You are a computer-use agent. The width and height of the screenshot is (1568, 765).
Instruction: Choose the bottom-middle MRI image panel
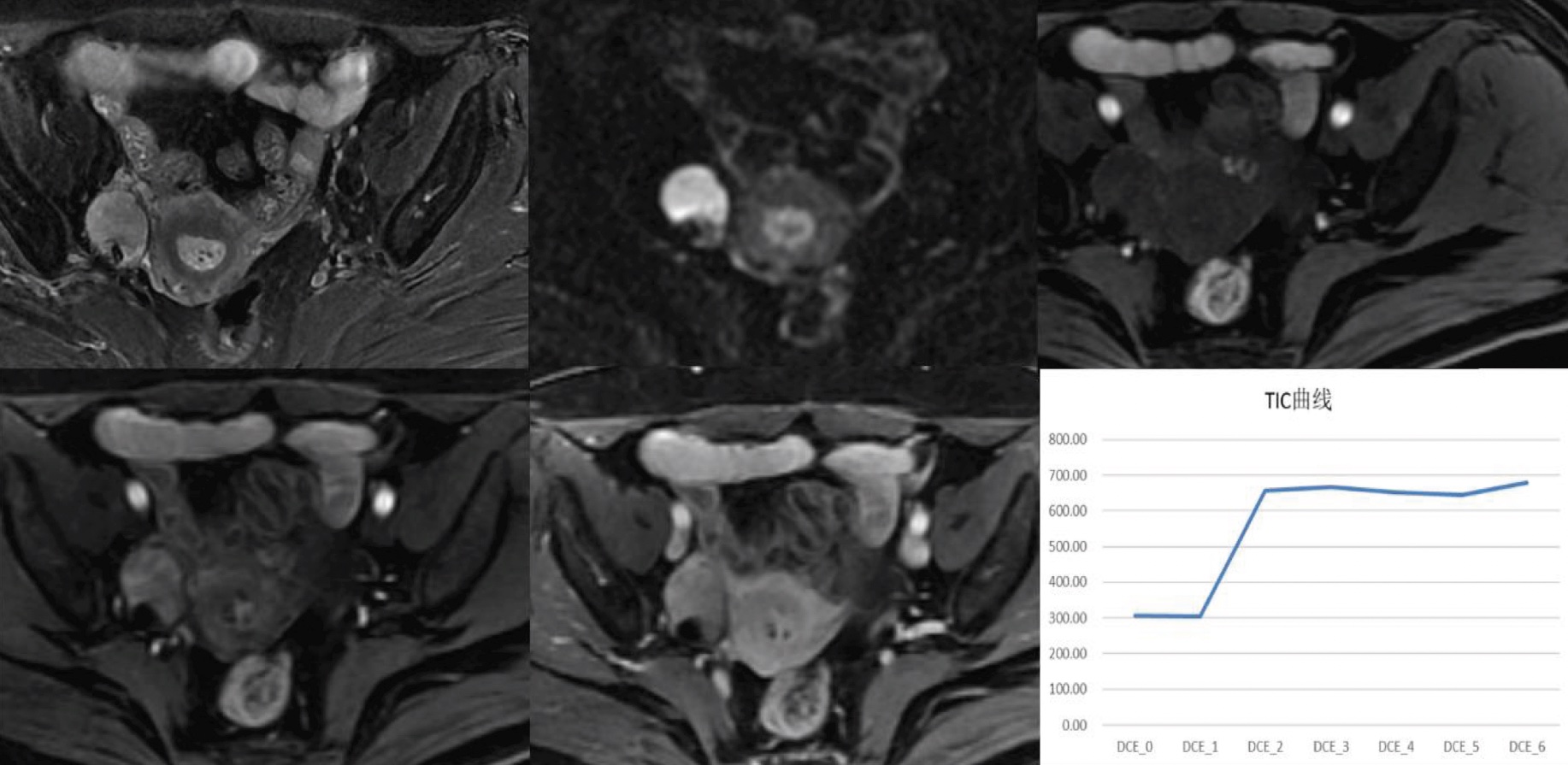click(x=782, y=568)
